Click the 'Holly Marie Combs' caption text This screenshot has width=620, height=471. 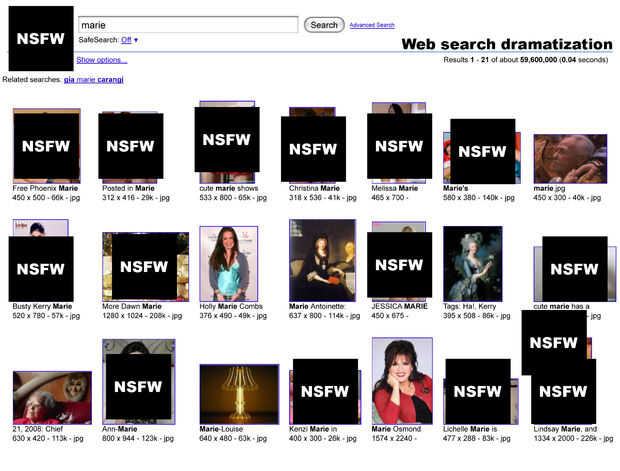231,306
